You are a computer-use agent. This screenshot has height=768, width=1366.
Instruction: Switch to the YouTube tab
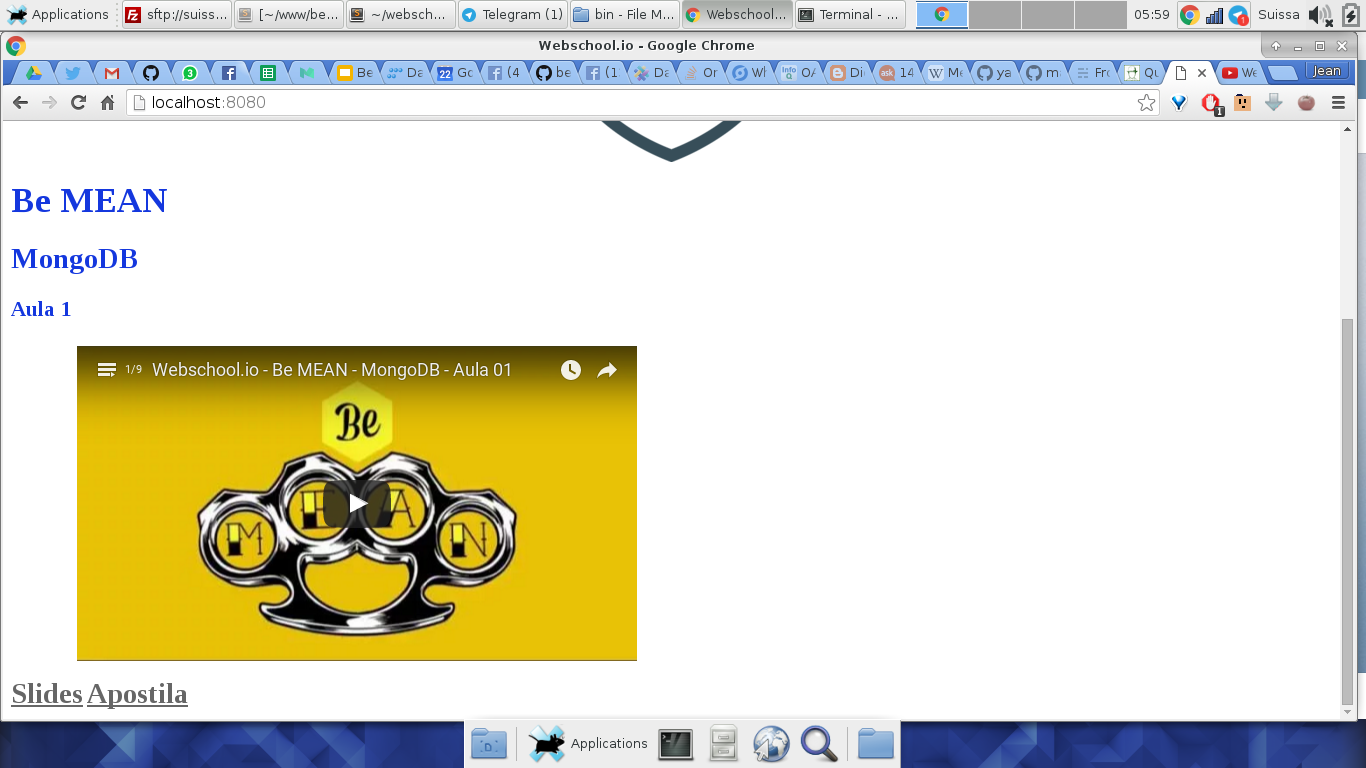tap(1239, 72)
